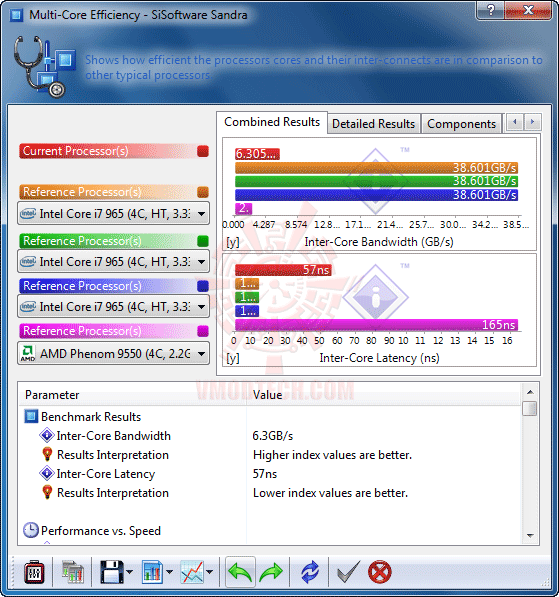Switch to the Detailed Results tab
This screenshot has width=559, height=597.
point(374,124)
